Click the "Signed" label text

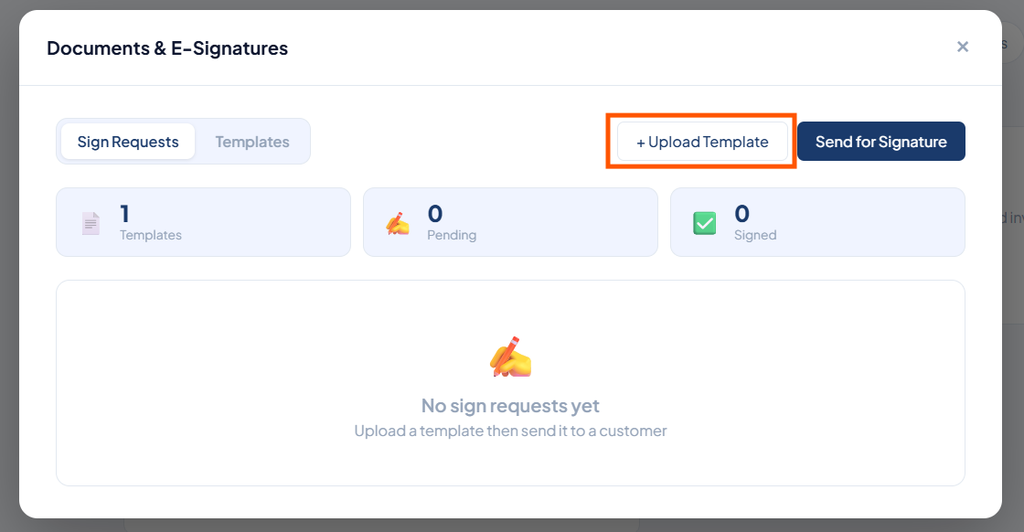tap(755, 235)
